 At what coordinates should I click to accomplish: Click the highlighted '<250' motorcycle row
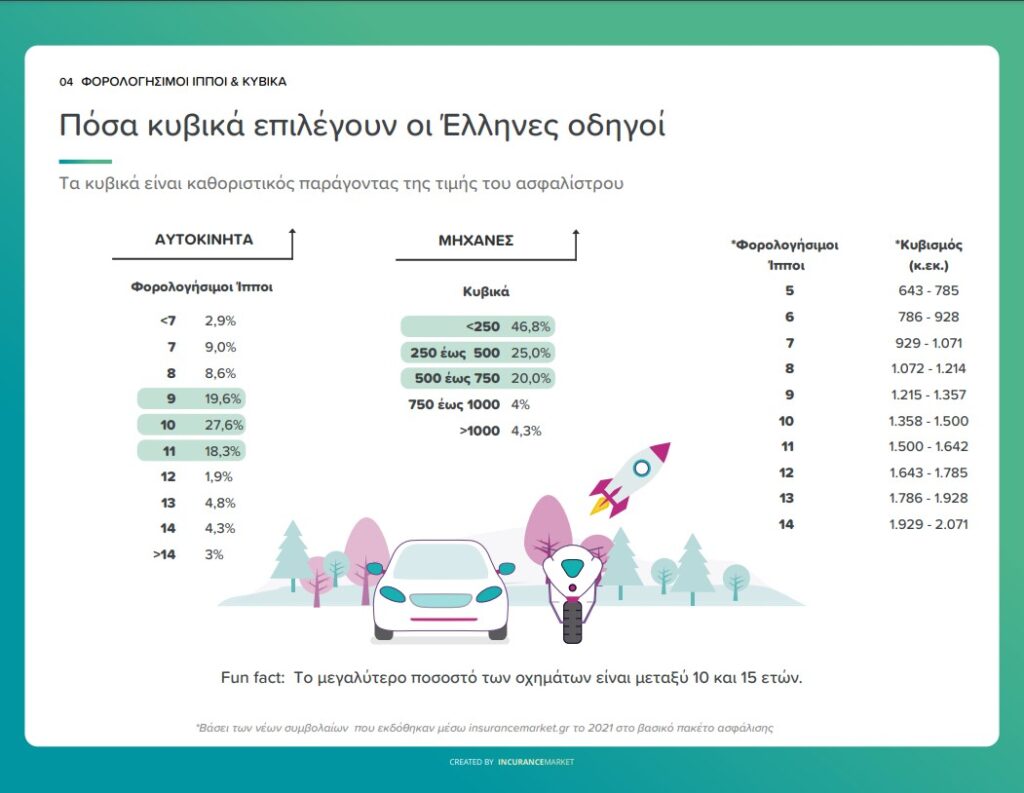click(x=477, y=327)
